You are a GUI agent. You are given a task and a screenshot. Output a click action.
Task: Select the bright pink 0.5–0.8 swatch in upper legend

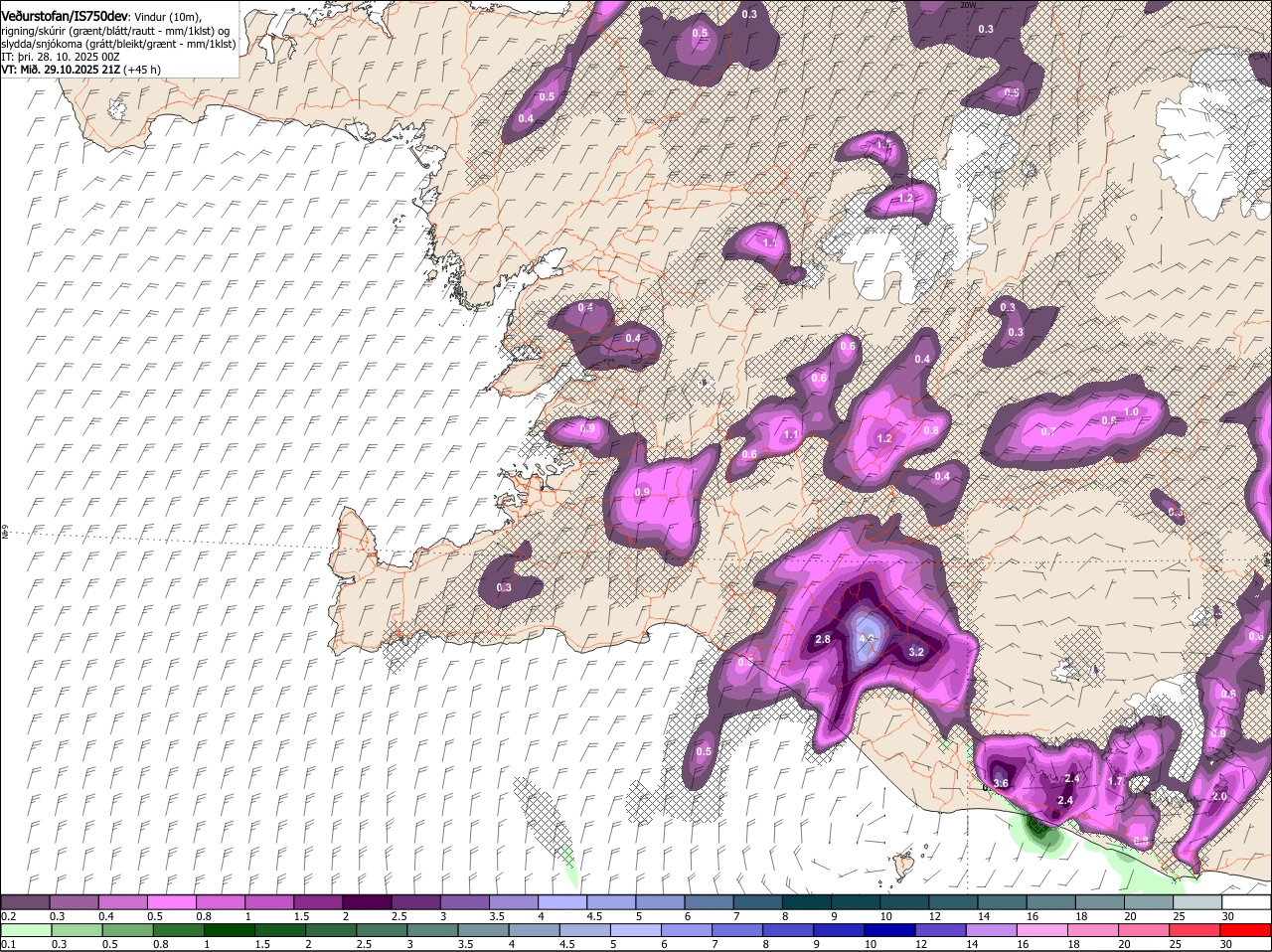173,901
